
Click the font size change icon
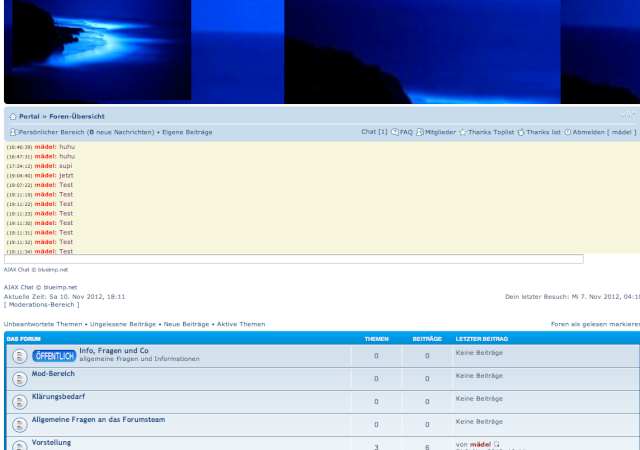point(628,114)
